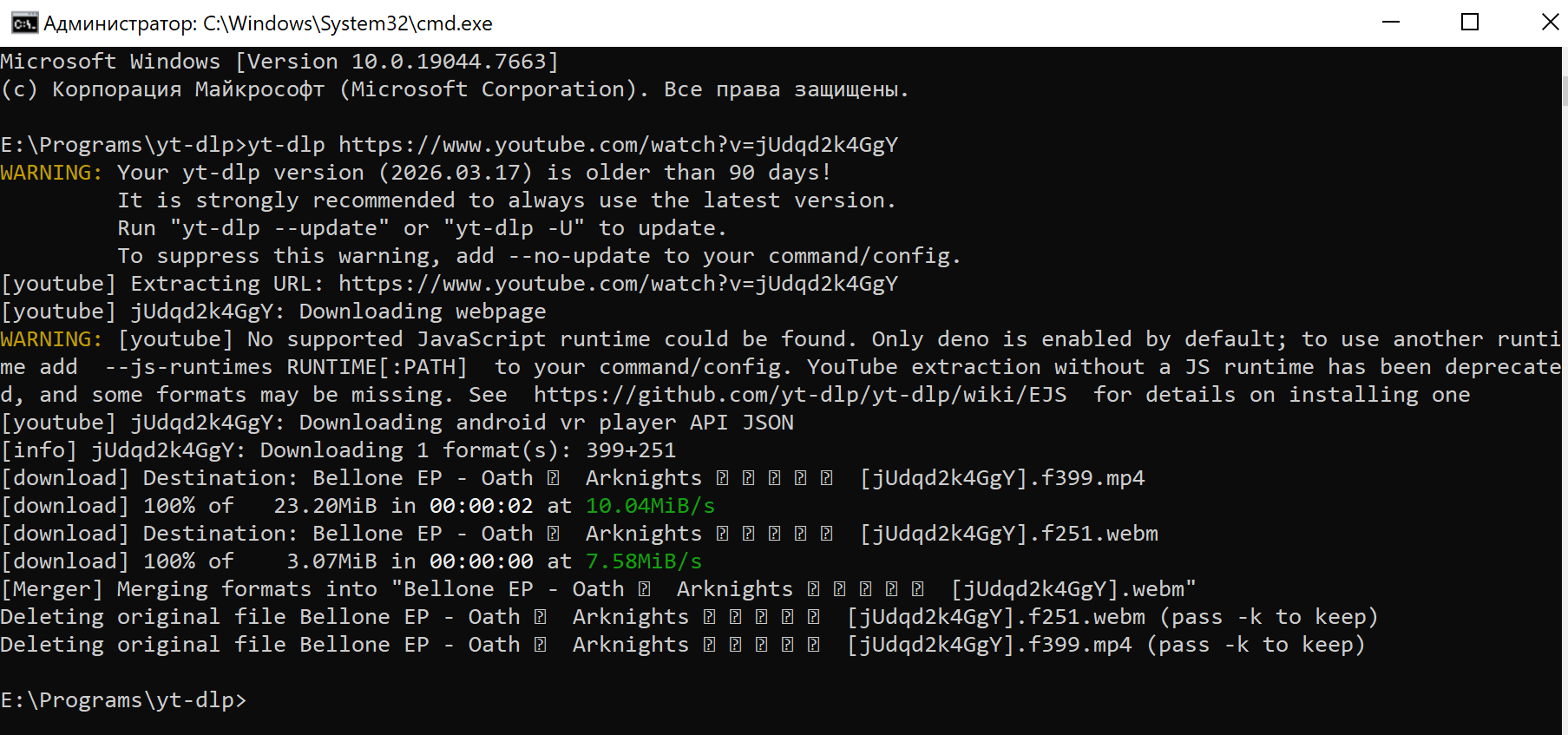Click the Windows version text line

[x=279, y=62]
